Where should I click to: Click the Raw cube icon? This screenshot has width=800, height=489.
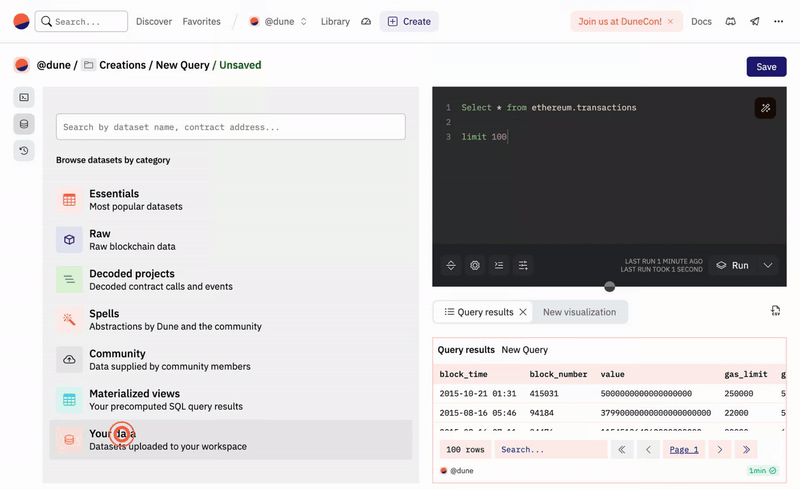coord(69,239)
